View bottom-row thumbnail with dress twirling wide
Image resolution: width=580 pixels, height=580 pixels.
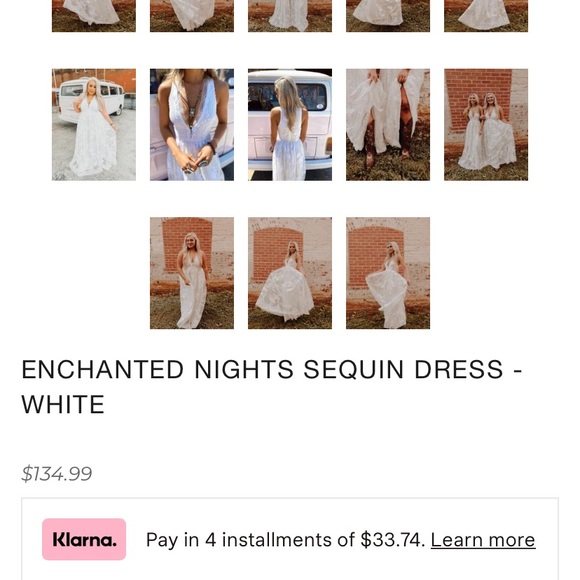(x=290, y=273)
